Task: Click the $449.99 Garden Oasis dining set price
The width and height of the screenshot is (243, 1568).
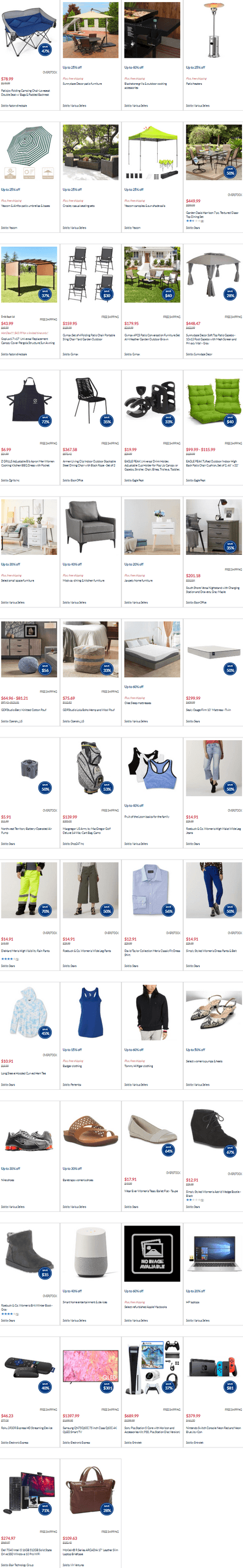Action: coord(193,200)
